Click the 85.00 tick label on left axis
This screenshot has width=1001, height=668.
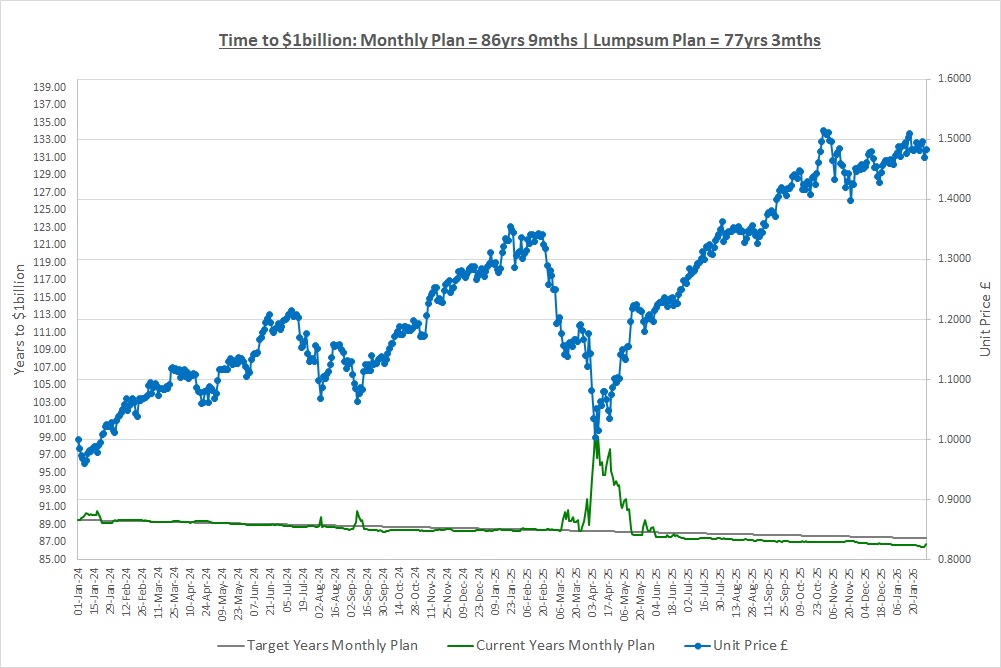point(50,559)
